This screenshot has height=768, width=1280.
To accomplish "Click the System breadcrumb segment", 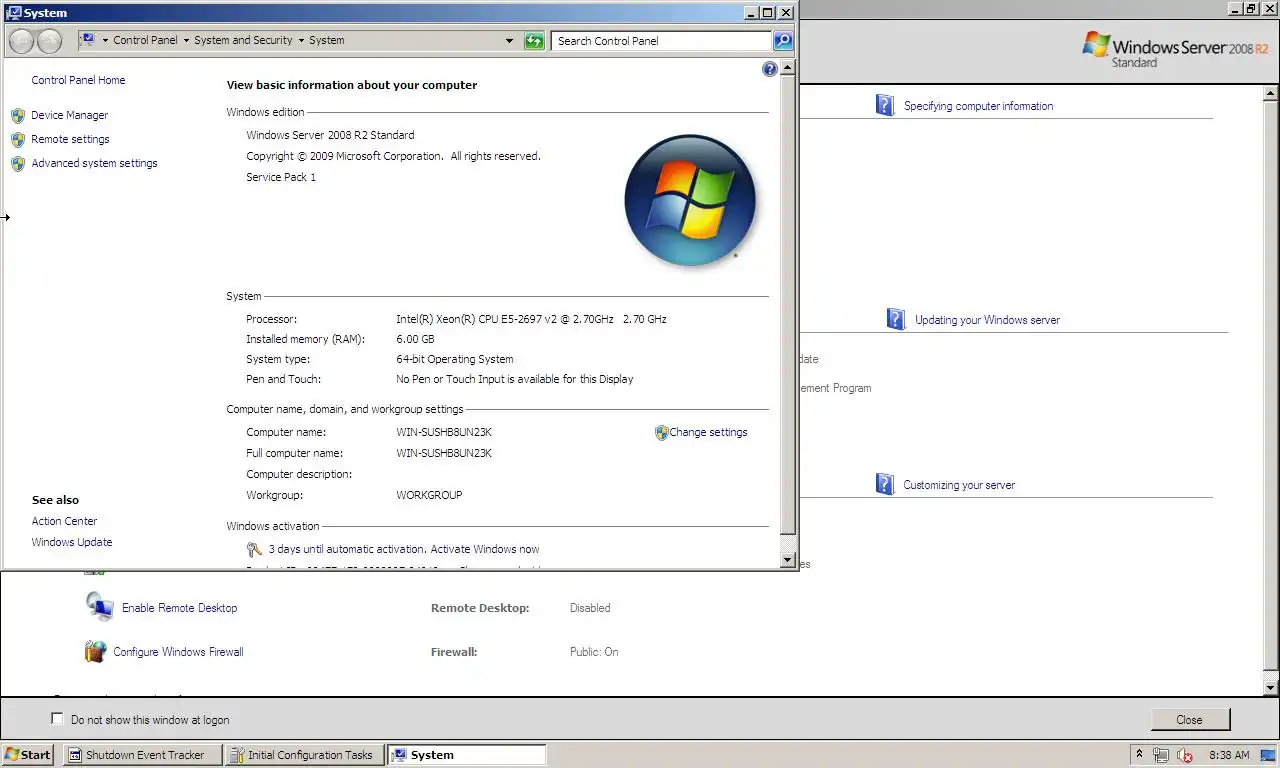I will tap(326, 41).
